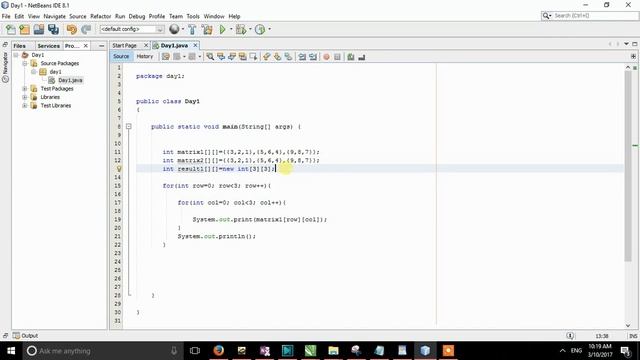The height and width of the screenshot is (360, 640).
Task: Select Day1.java in project tree
Action: pos(70,80)
